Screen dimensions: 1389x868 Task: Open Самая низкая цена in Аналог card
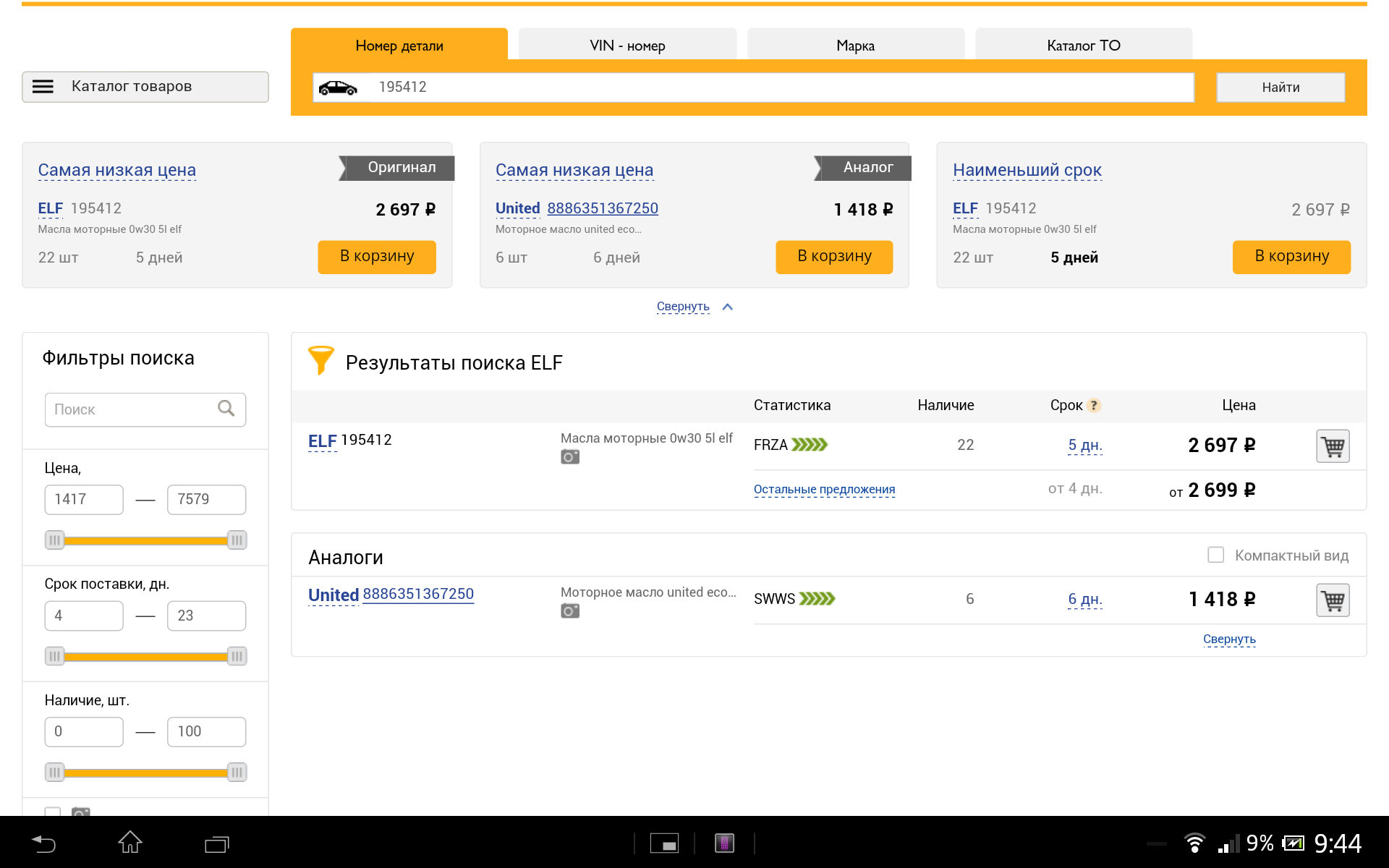[574, 171]
